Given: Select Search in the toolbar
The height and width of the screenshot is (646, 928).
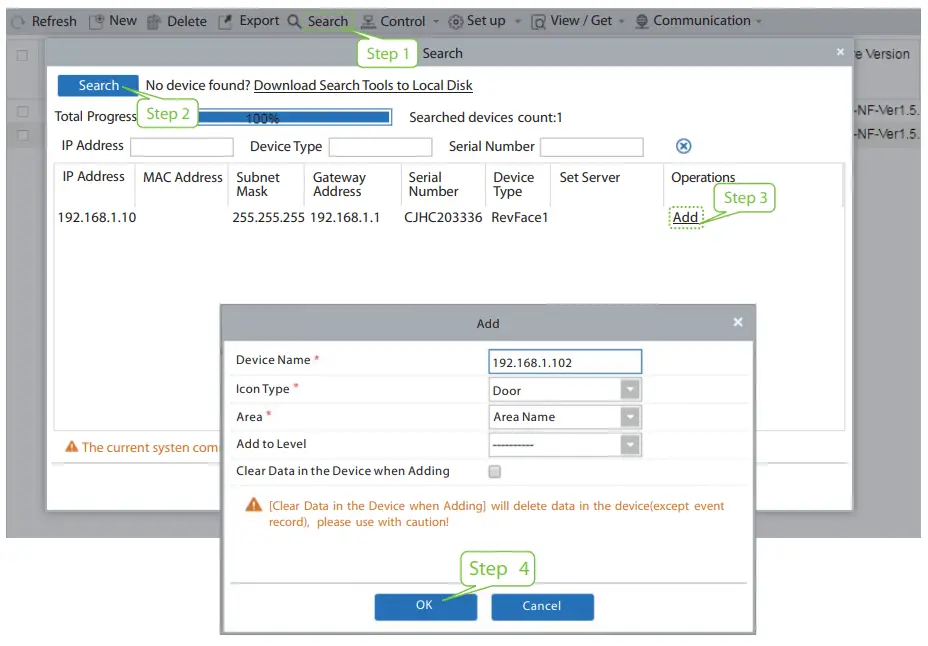Looking at the screenshot, I should click(x=328, y=21).
